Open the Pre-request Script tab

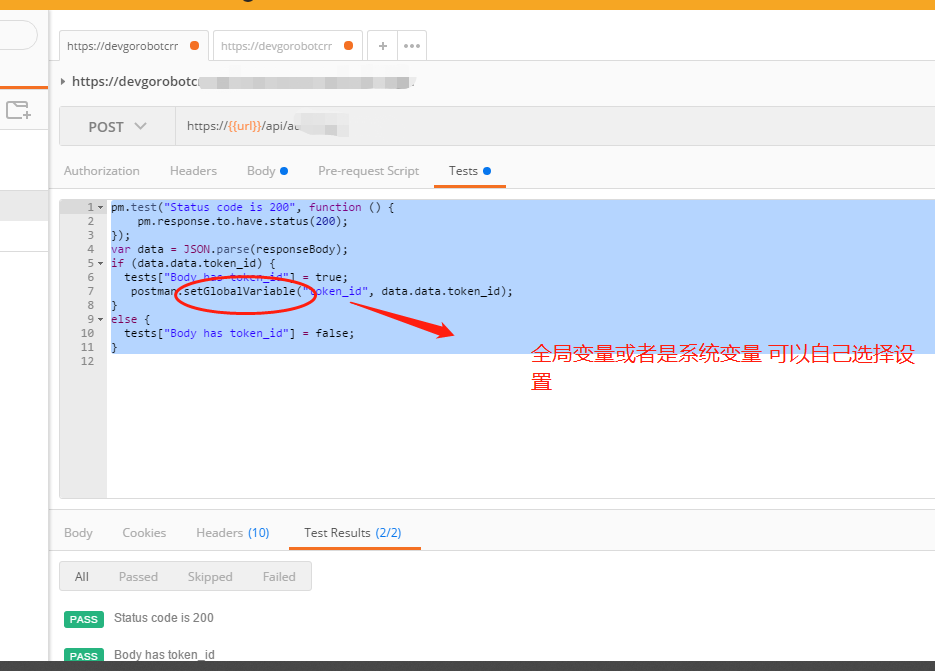(x=369, y=171)
